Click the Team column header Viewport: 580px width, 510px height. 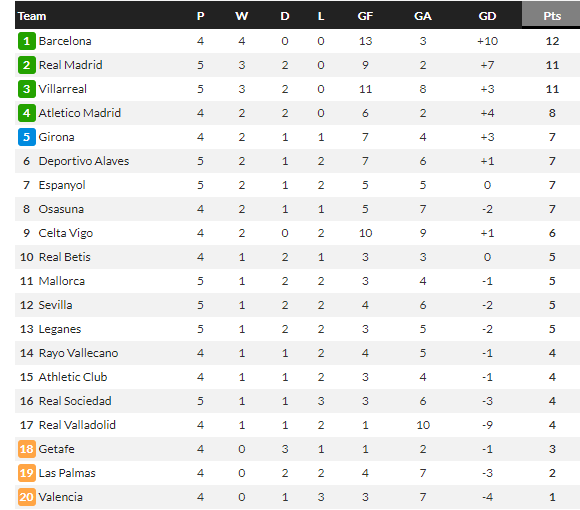click(32, 16)
